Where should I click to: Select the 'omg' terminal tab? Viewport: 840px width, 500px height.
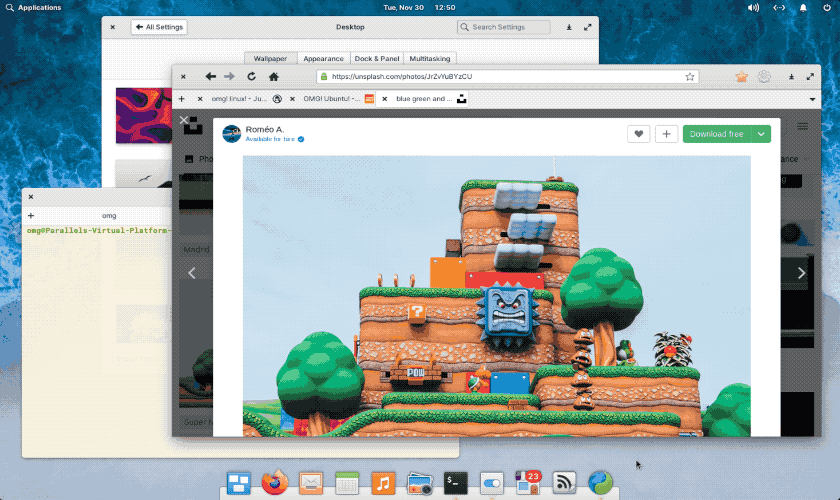pos(109,215)
